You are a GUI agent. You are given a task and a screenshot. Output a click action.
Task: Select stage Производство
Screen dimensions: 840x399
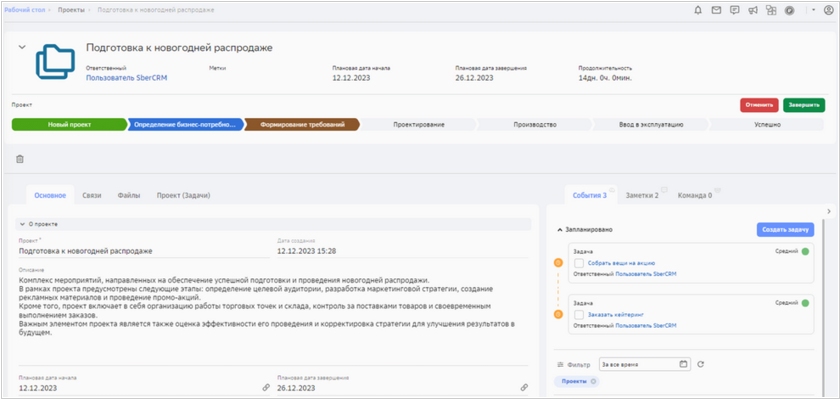tap(535, 125)
